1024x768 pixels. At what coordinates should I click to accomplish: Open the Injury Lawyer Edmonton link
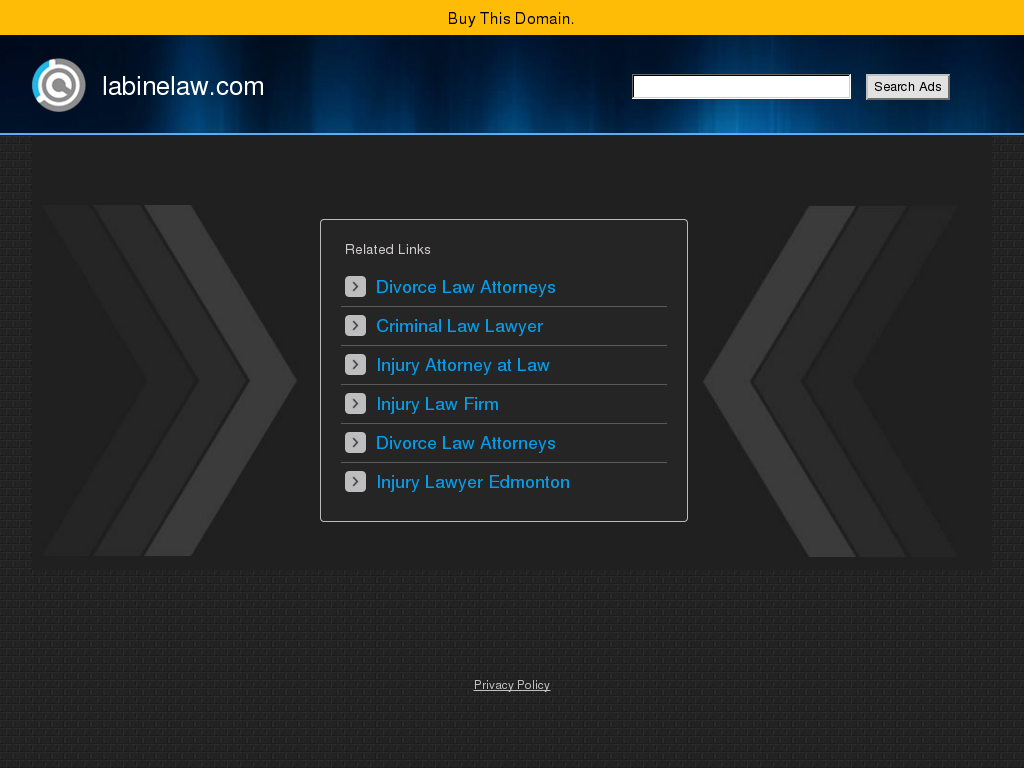473,482
